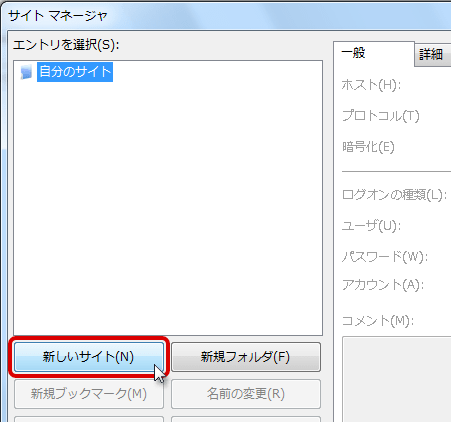Image resolution: width=451 pixels, height=422 pixels.
Task: Click the 新しいサイト(N) button
Action: 89,357
